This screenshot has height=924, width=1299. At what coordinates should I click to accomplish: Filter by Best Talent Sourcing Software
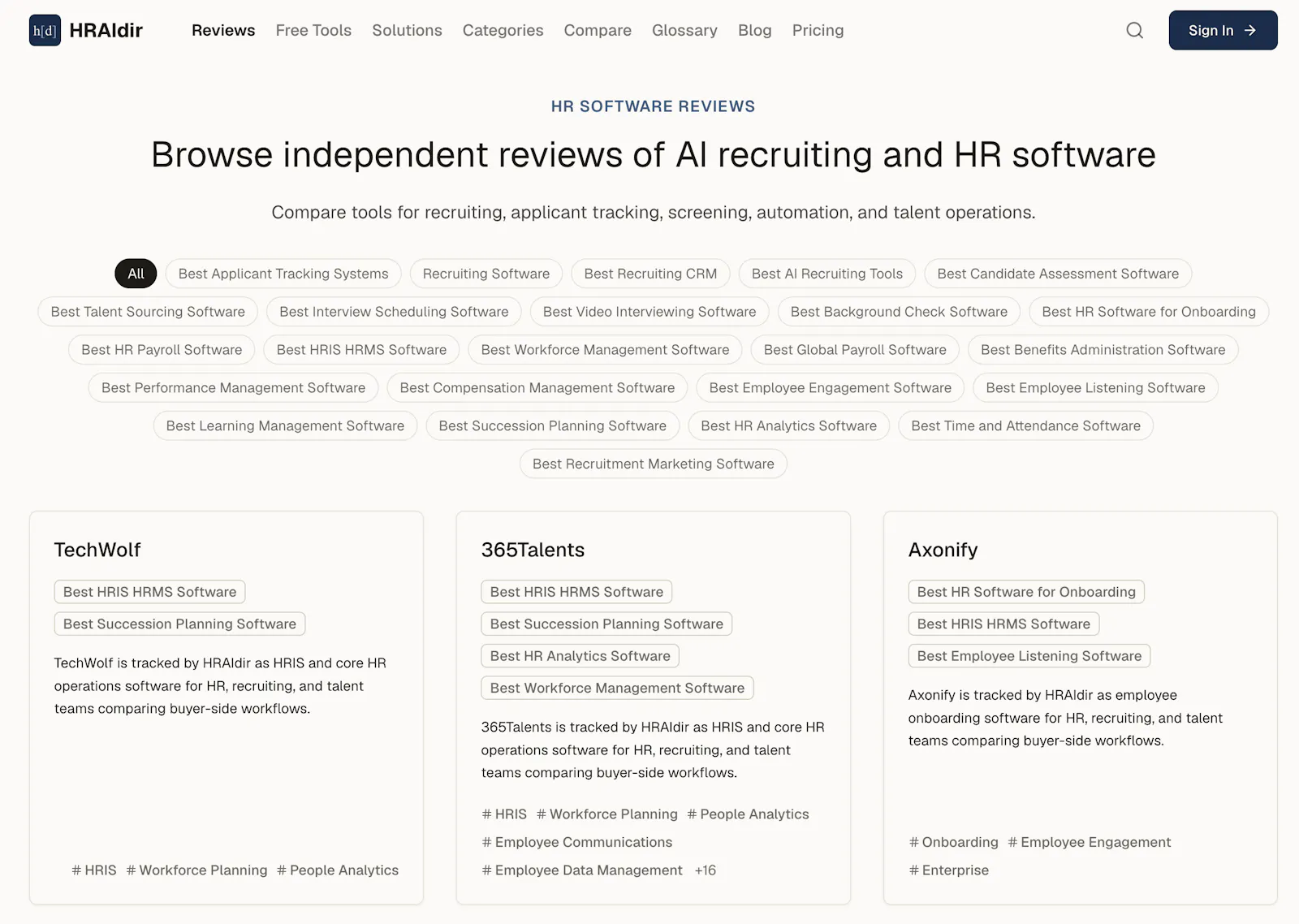[148, 312]
